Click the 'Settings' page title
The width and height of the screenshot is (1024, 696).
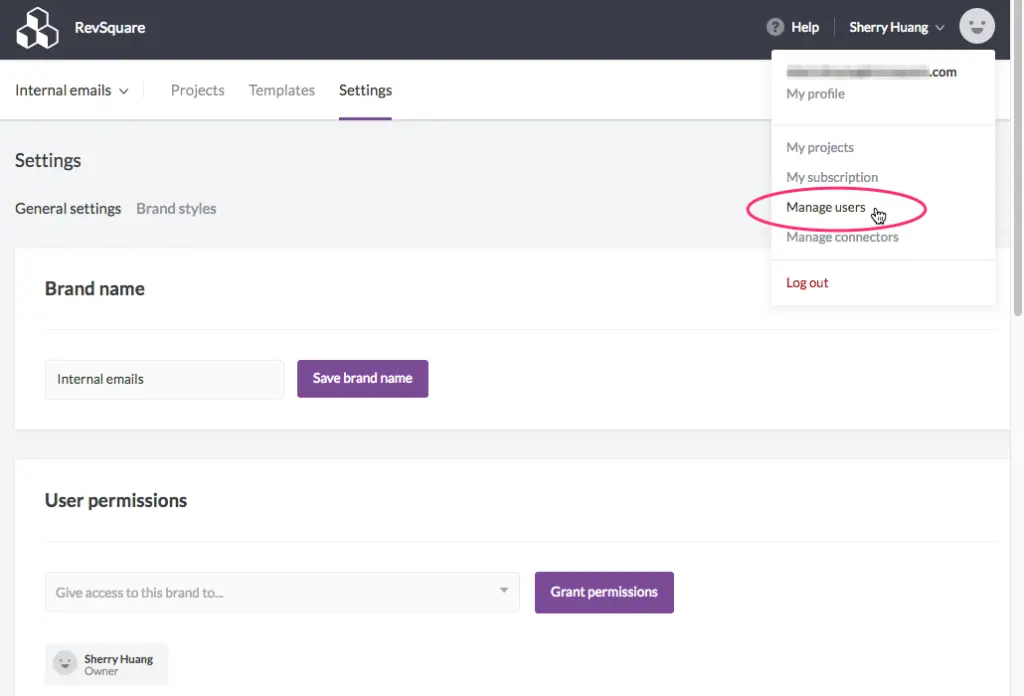pyautogui.click(x=48, y=161)
